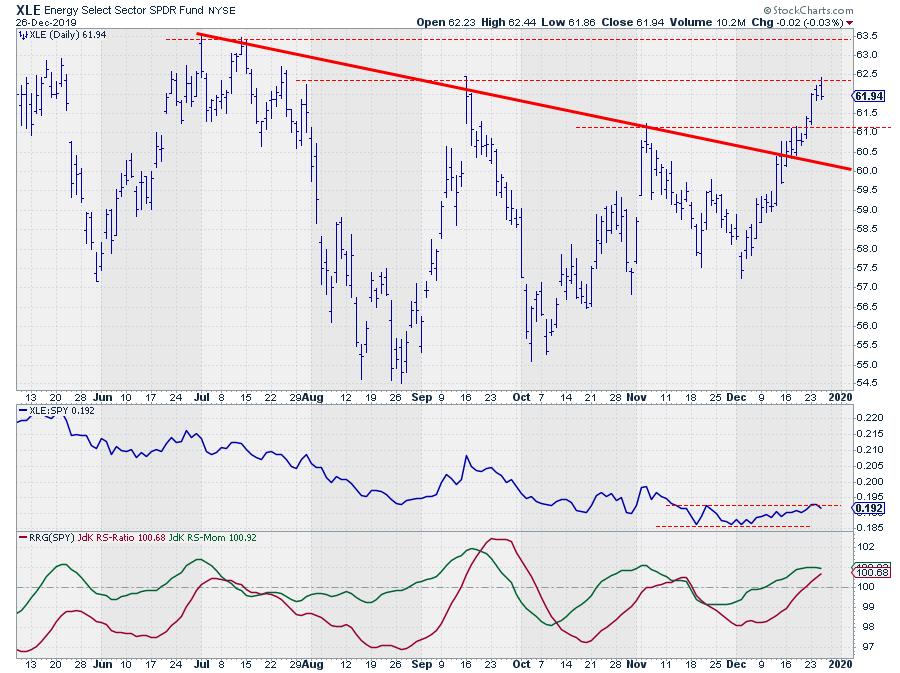Click Jun on the price chart date axis

coord(103,397)
